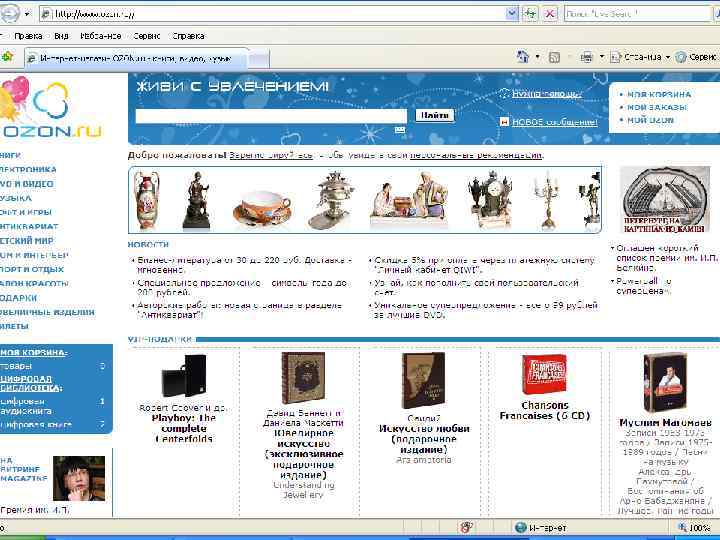Open the navigation history dropdown arrow
Image resolution: width=720 pixels, height=540 pixels.
click(27, 14)
